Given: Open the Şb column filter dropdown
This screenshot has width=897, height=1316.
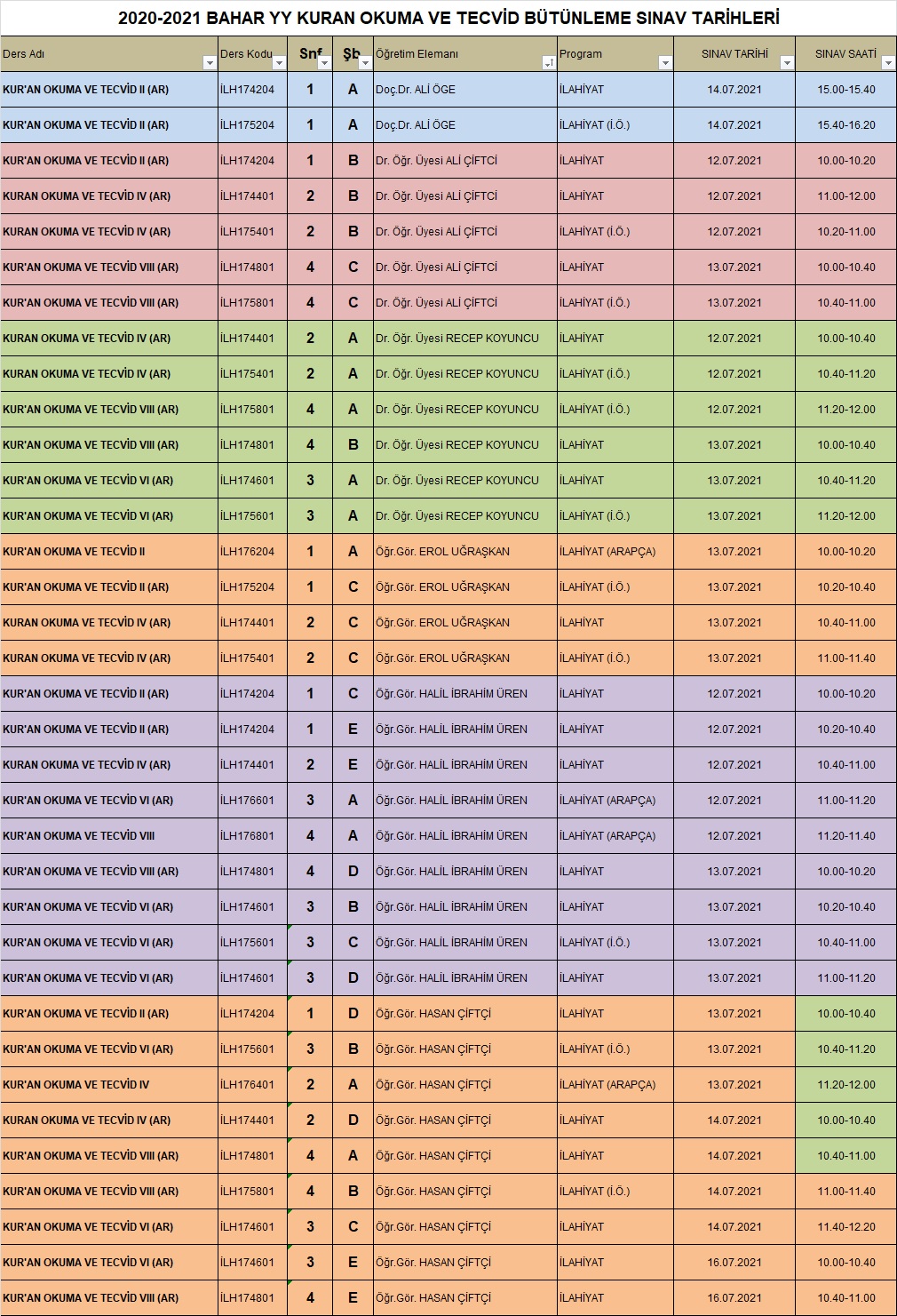Looking at the screenshot, I should pyautogui.click(x=365, y=63).
